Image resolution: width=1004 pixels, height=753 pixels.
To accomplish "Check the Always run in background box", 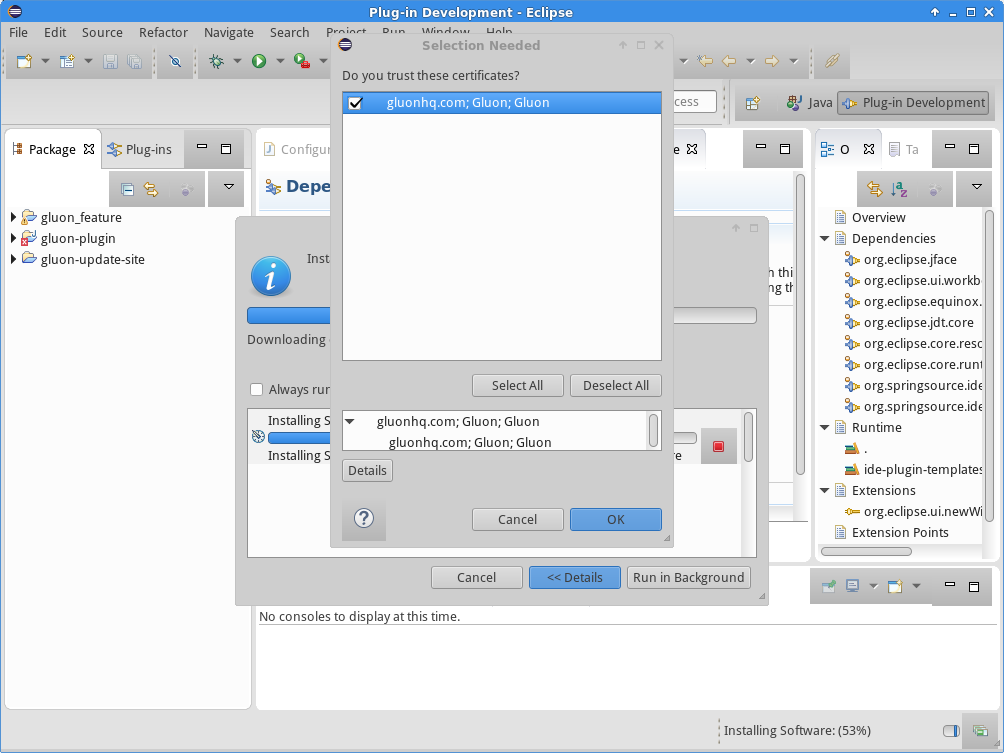I will 257,389.
